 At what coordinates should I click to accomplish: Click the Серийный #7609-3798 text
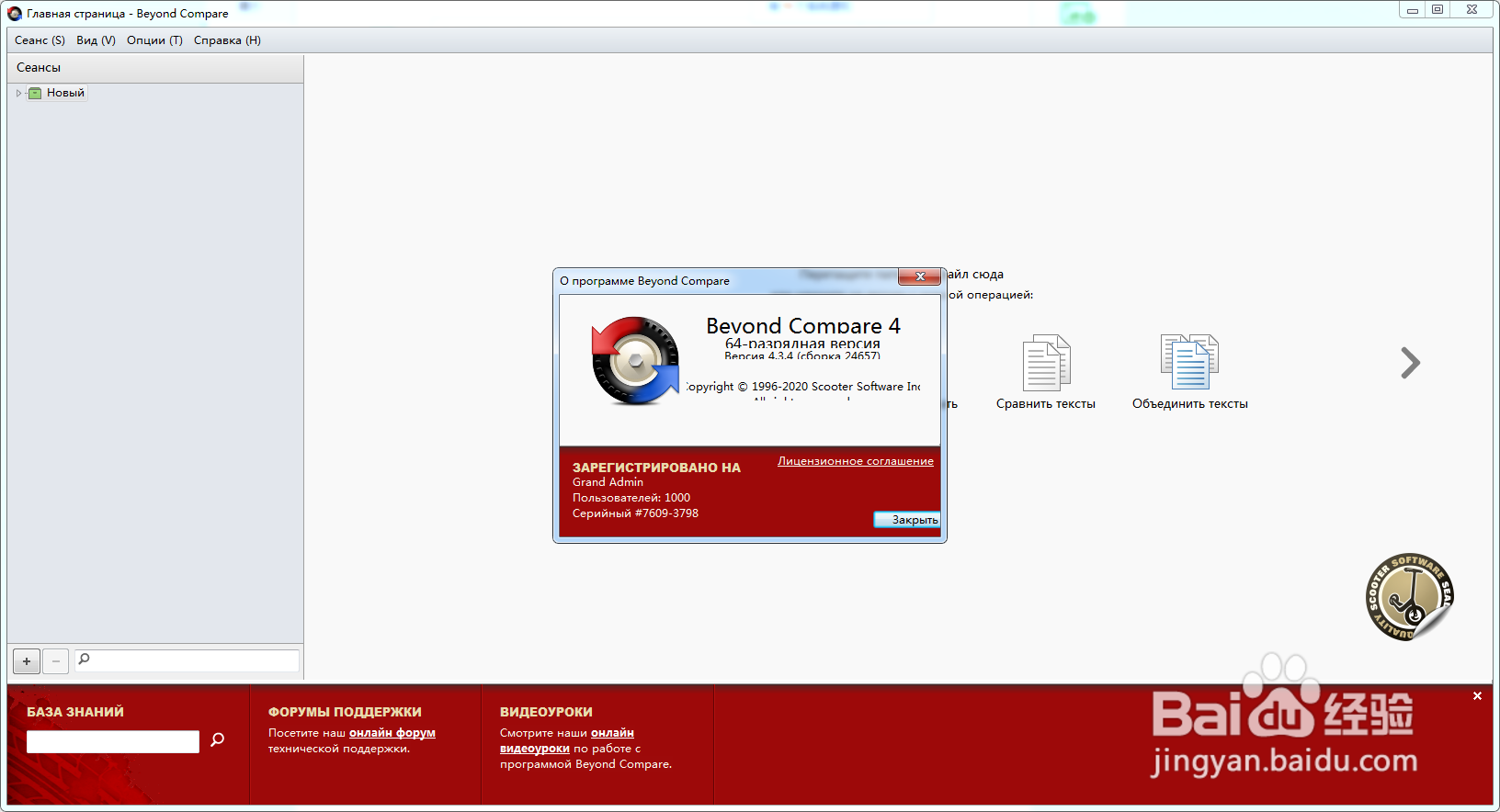(x=635, y=513)
